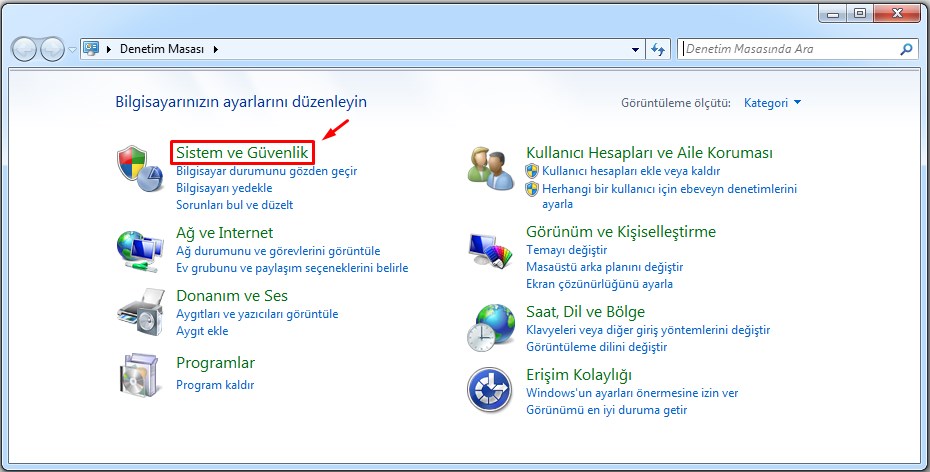This screenshot has height=472, width=930.
Task: Click the Back navigation button
Action: tap(24, 48)
